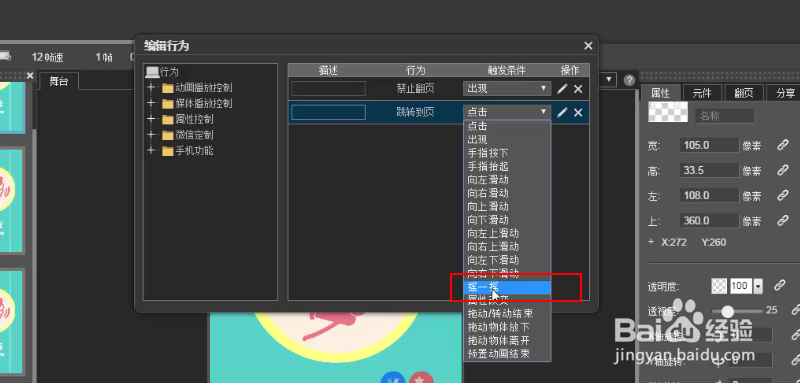Close the 编辑行为 dialog
Image resolution: width=800 pixels, height=383 pixels.
tap(588, 46)
